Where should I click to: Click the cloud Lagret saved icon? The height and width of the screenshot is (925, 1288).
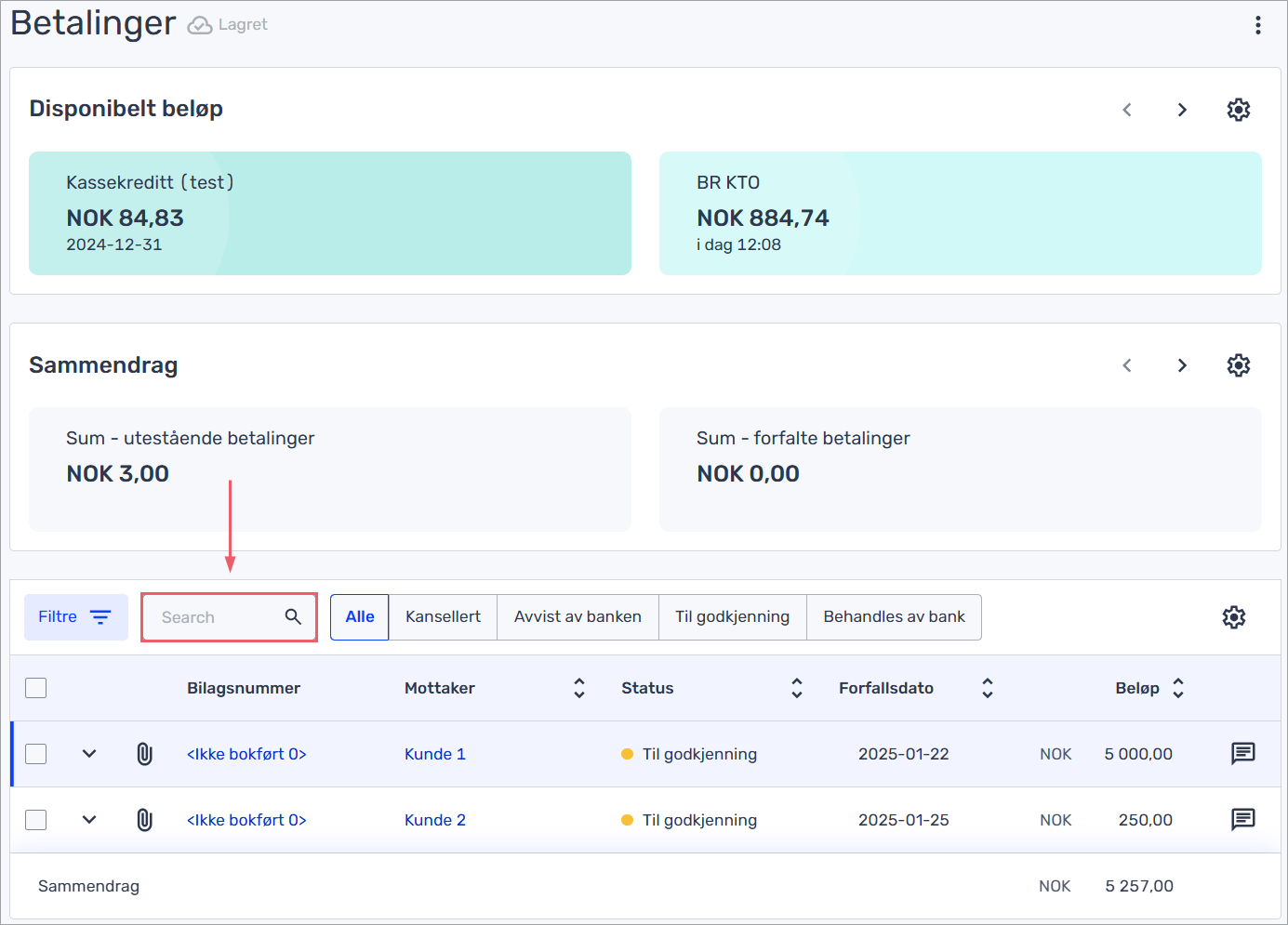click(199, 25)
